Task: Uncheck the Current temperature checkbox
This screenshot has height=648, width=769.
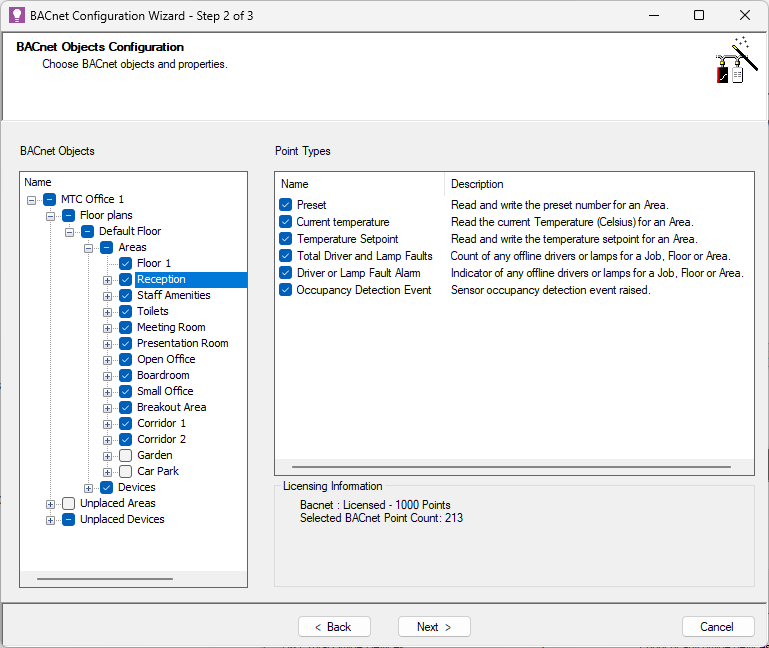Action: (x=285, y=222)
